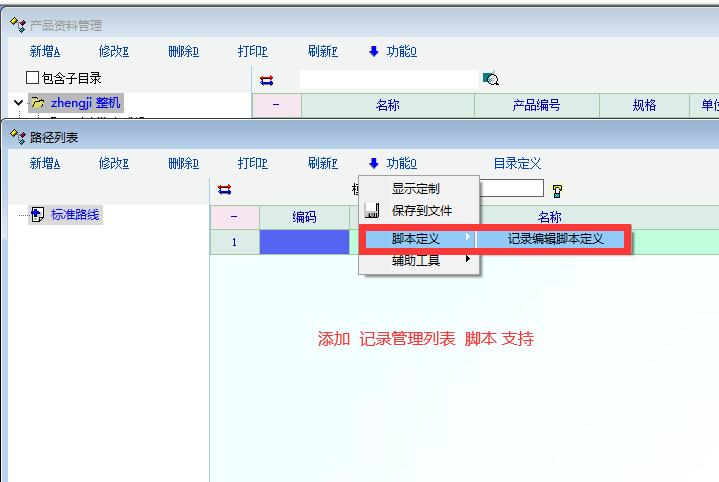Click 删除 in the 路径列表 toolbar
Image resolution: width=719 pixels, height=482 pixels.
(x=183, y=163)
